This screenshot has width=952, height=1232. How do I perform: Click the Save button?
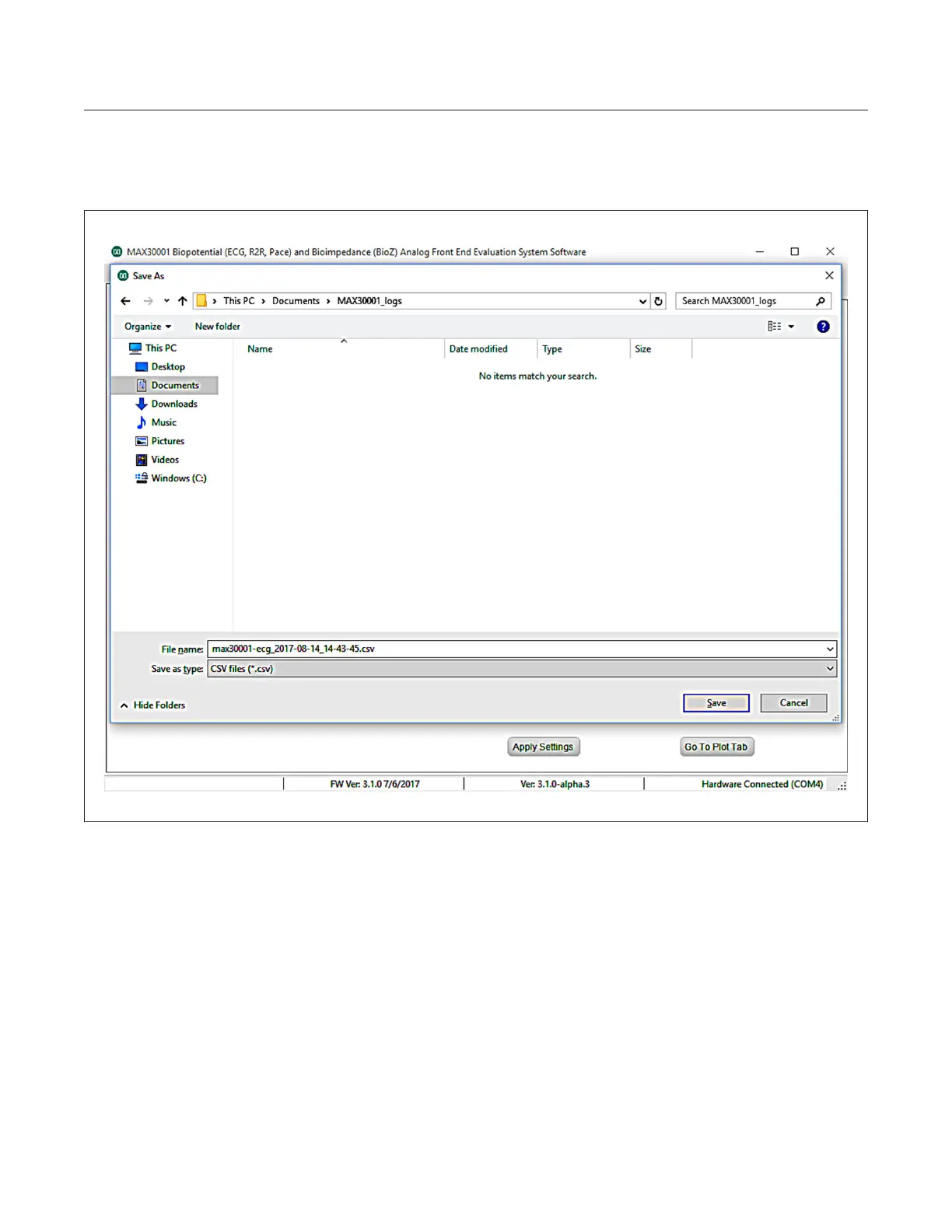pyautogui.click(x=716, y=703)
